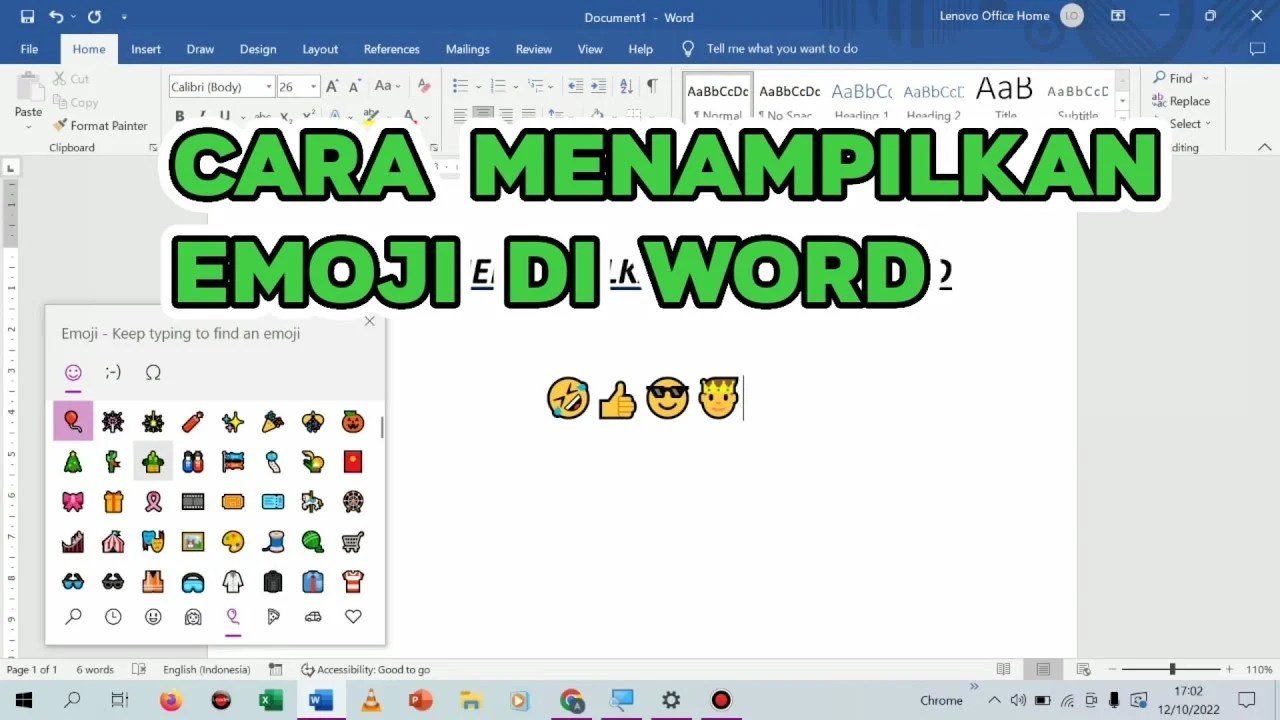The height and width of the screenshot is (720, 1280).
Task: Open the References ribbon tab
Action: click(x=392, y=49)
